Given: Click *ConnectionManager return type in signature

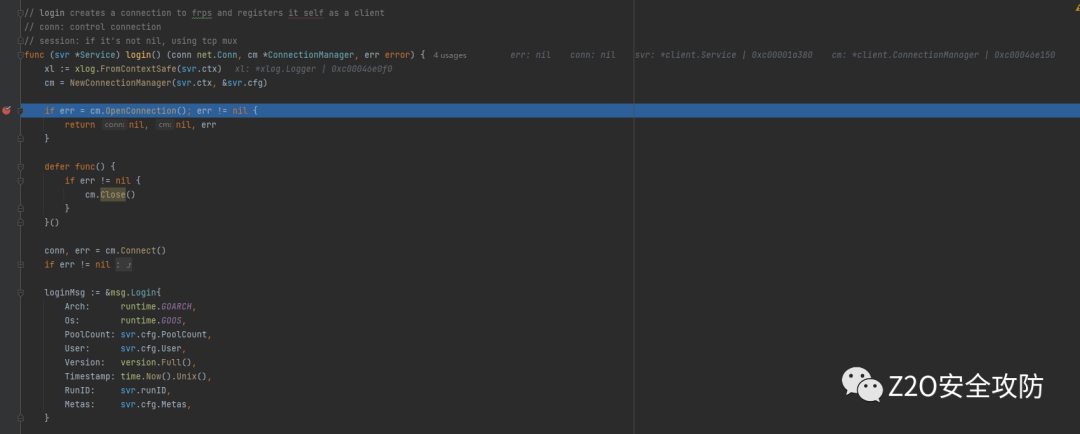Looking at the screenshot, I should 308,54.
